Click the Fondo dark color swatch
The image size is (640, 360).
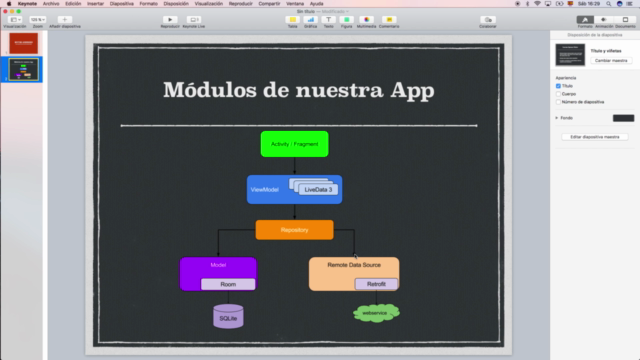coord(623,118)
